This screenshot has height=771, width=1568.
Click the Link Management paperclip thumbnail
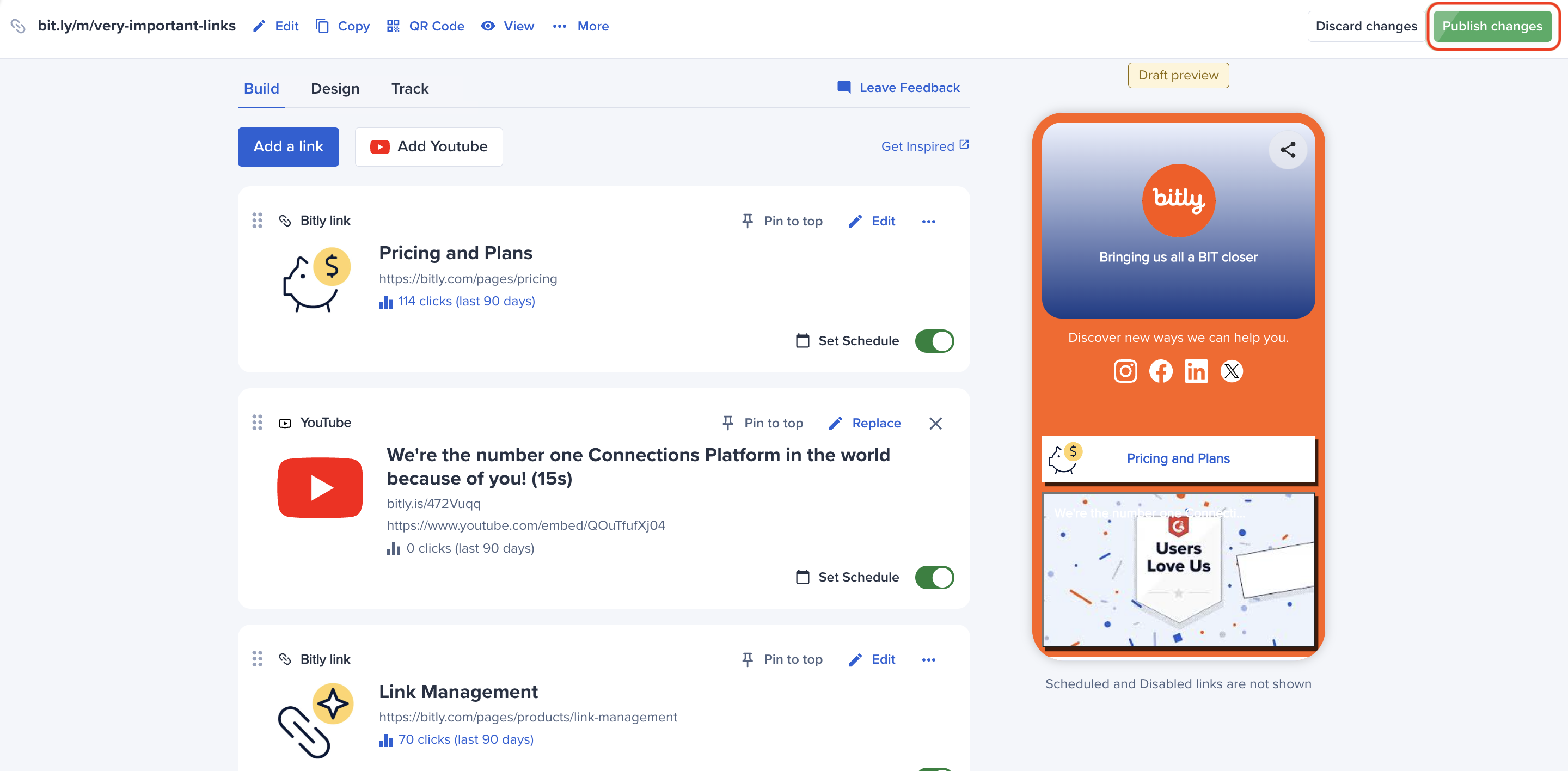(x=316, y=720)
